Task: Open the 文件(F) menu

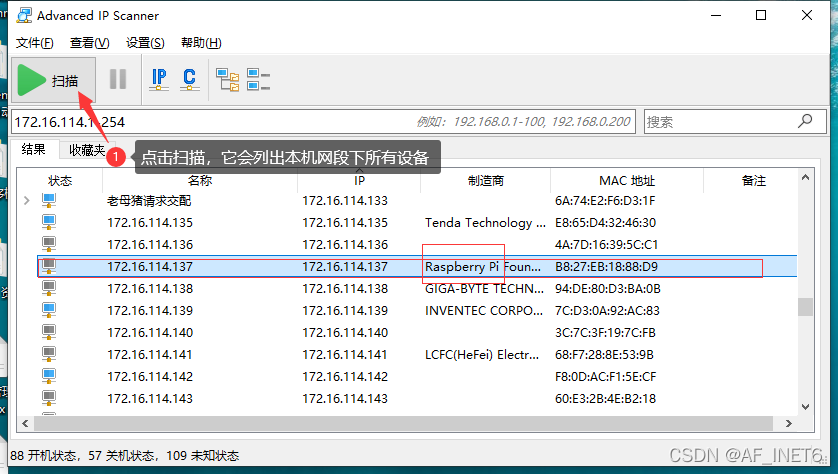Action: click(x=34, y=43)
